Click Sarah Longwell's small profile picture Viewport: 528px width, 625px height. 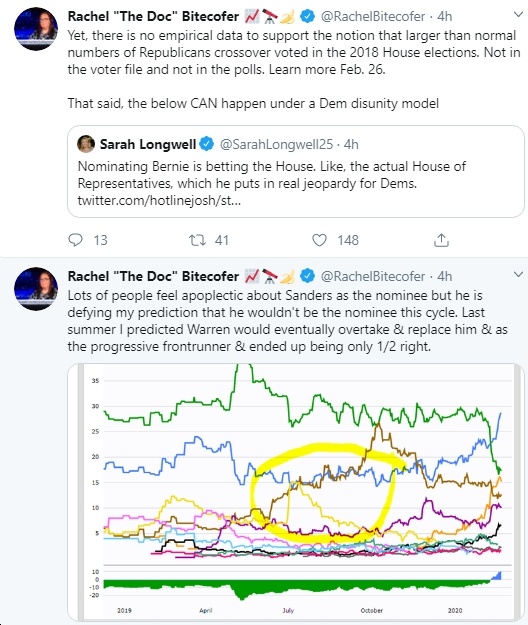(x=86, y=144)
